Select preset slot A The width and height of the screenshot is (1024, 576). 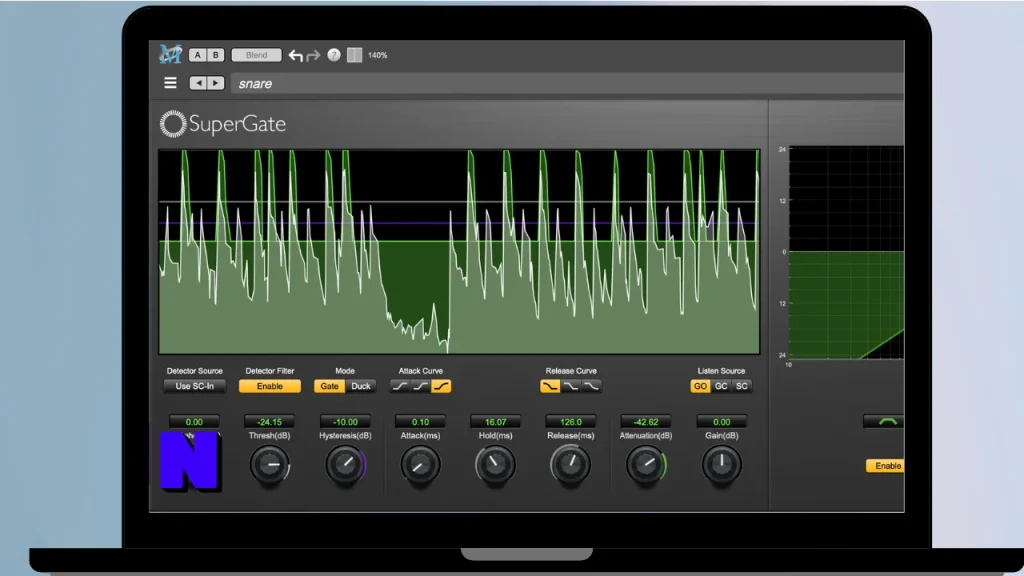[198, 55]
